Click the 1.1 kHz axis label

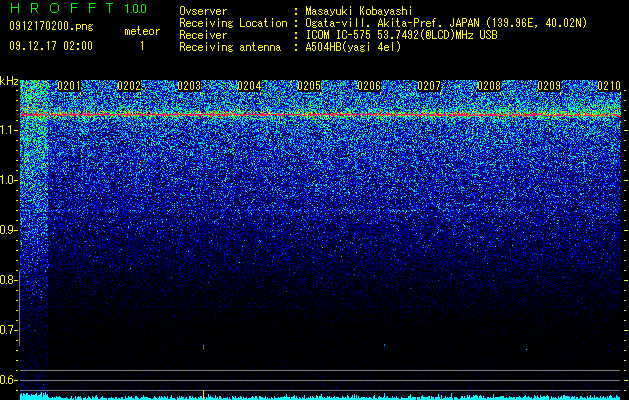click(x=8, y=131)
